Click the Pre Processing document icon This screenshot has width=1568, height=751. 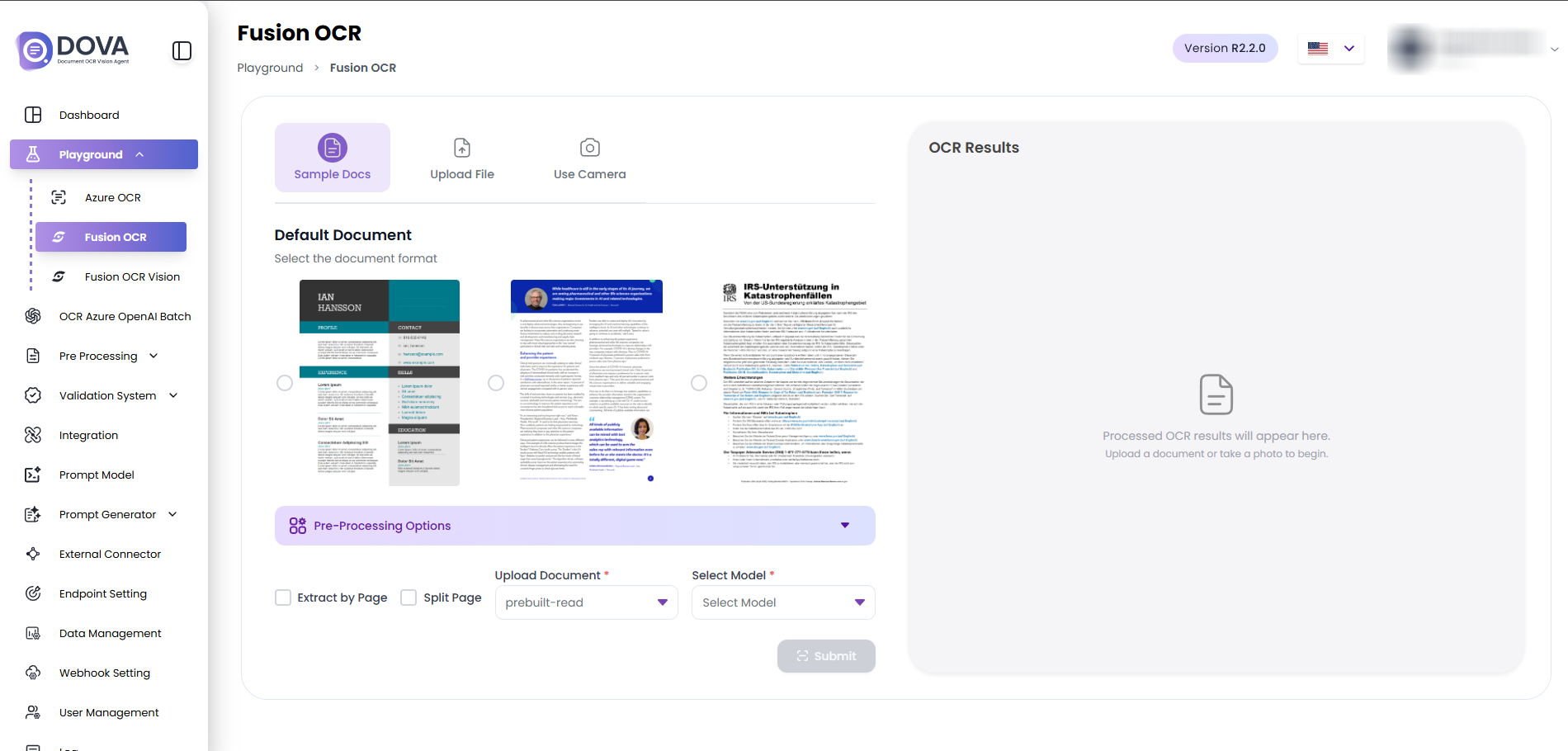coord(33,356)
